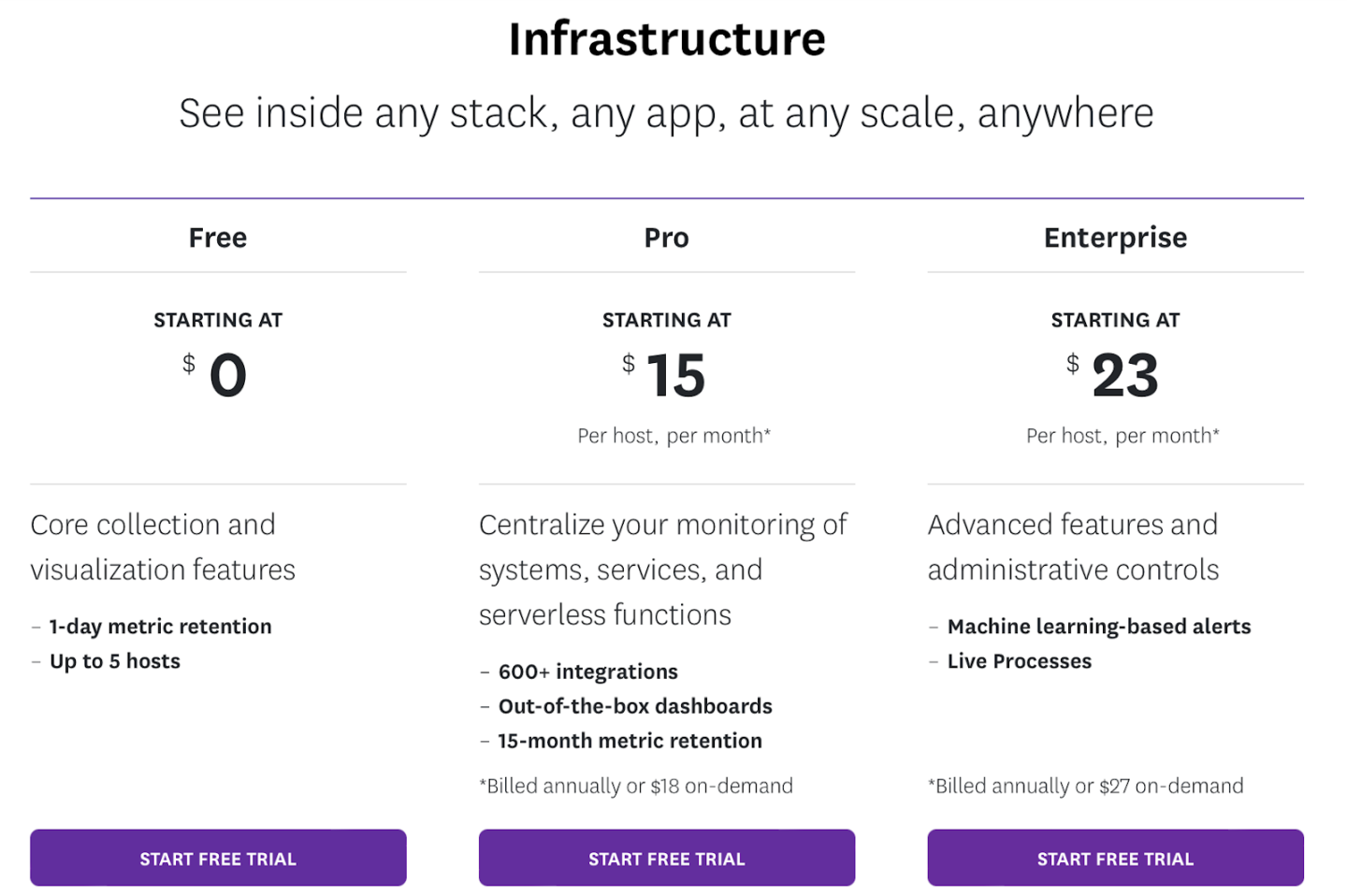Click the 600+ integrations feature item
1347x896 pixels.
click(x=587, y=672)
